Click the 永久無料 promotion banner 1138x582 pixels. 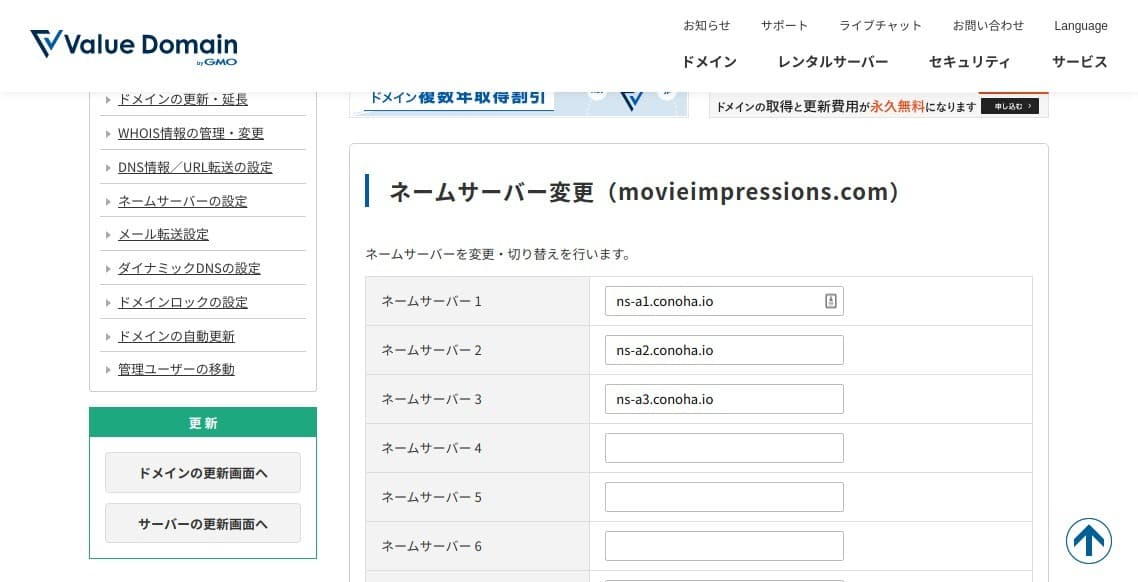click(x=878, y=104)
